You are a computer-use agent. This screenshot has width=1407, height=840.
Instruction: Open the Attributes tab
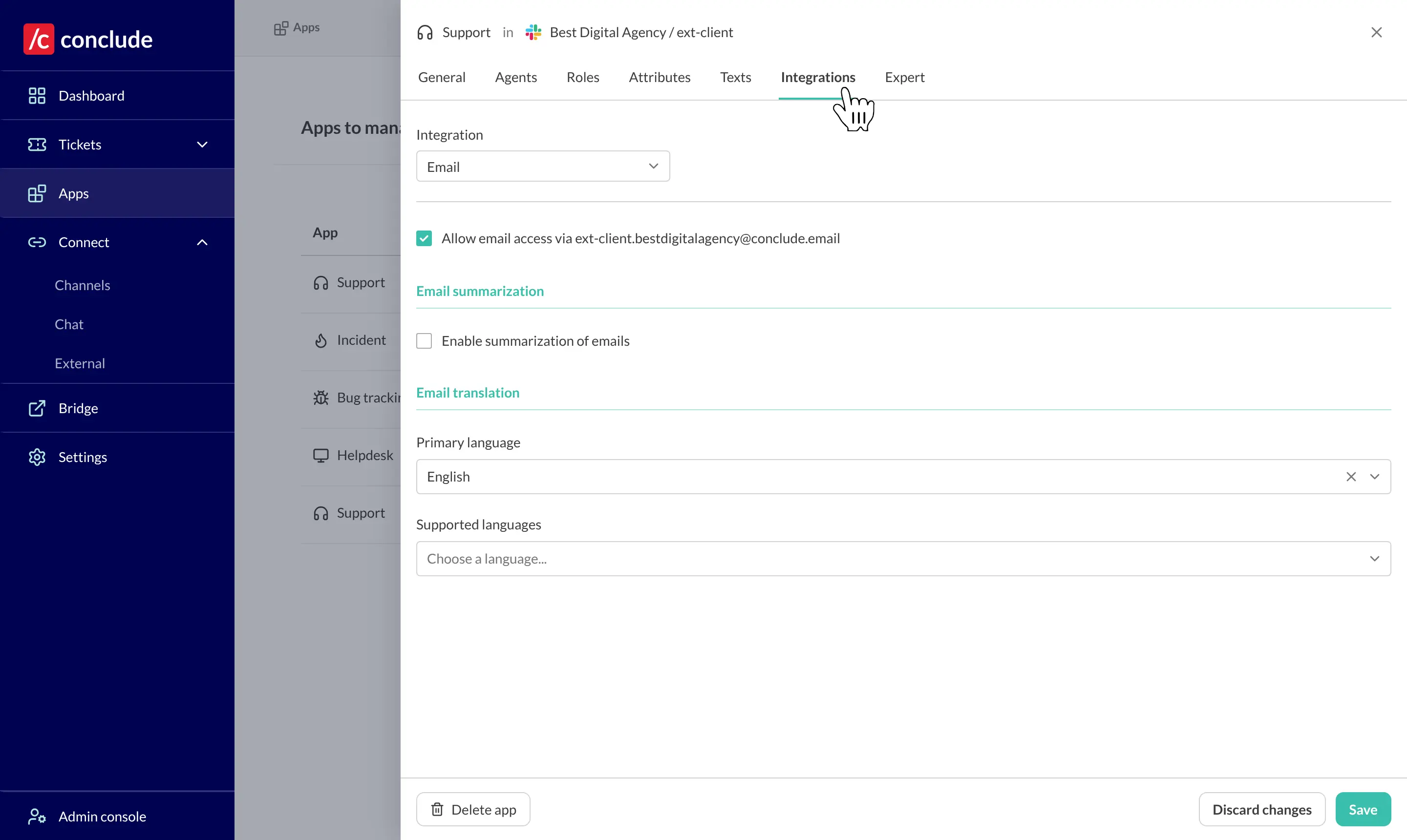pyautogui.click(x=660, y=77)
